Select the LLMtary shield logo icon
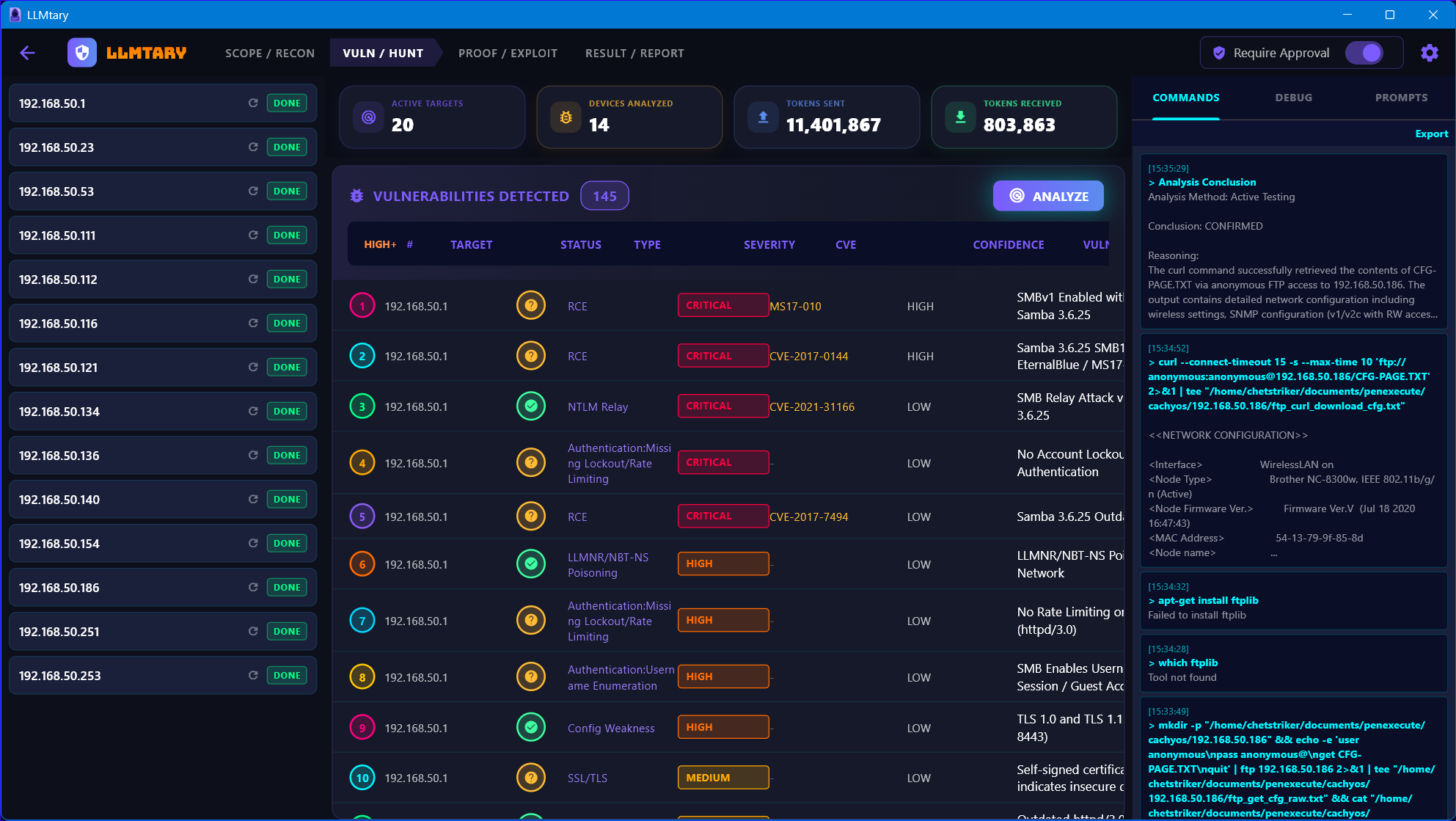 point(81,52)
